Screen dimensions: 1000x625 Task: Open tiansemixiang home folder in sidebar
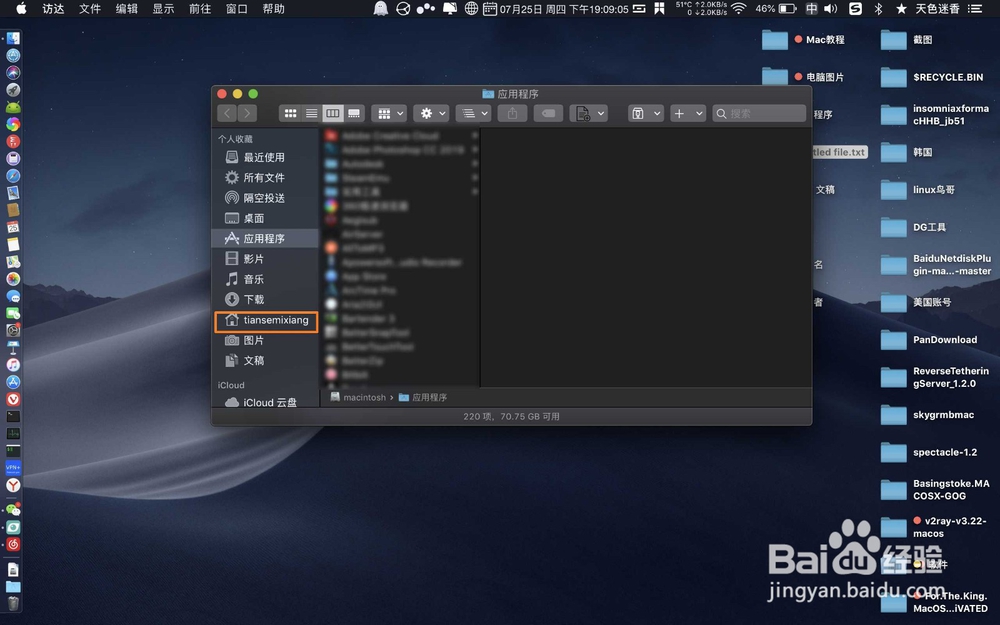[x=266, y=320]
